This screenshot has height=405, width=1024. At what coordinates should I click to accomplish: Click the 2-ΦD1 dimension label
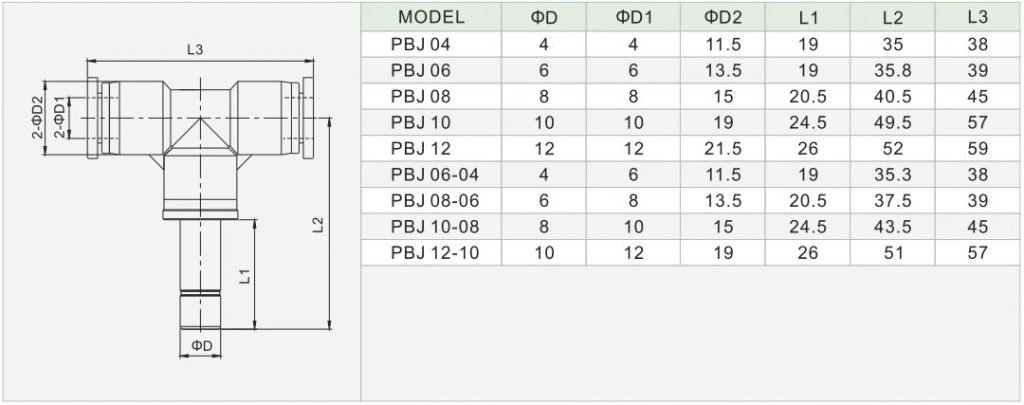[x=59, y=118]
